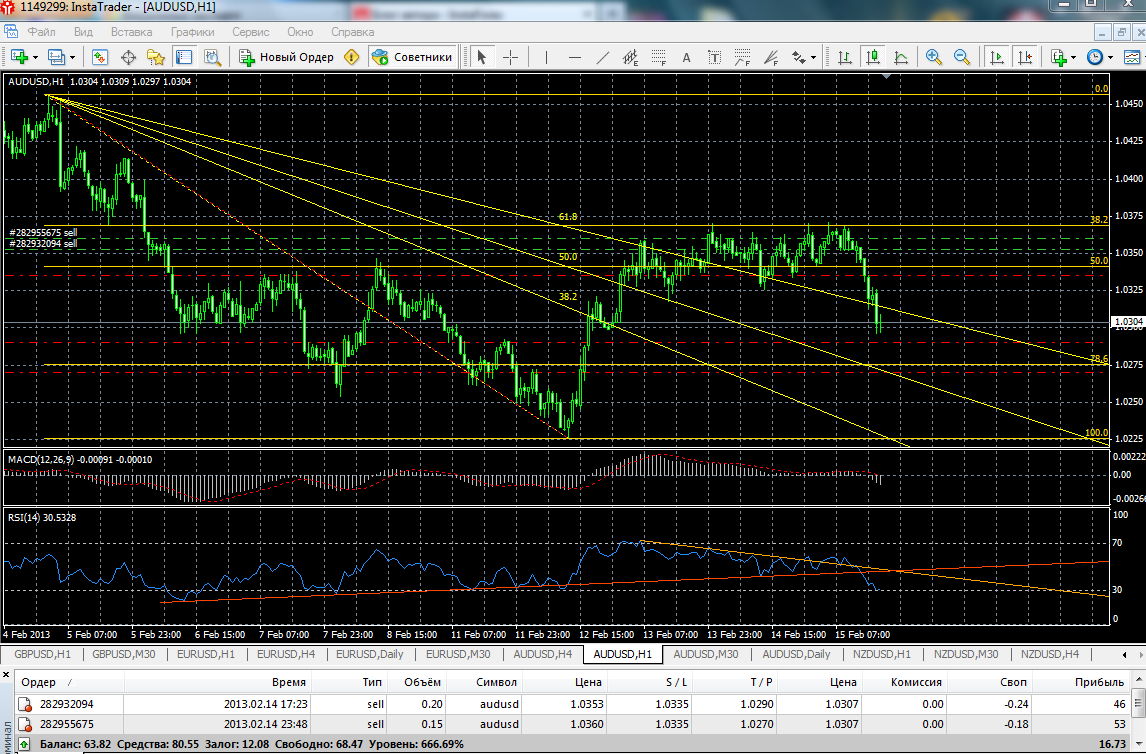
Task: Toggle the Navigator panel
Action: pos(156,57)
